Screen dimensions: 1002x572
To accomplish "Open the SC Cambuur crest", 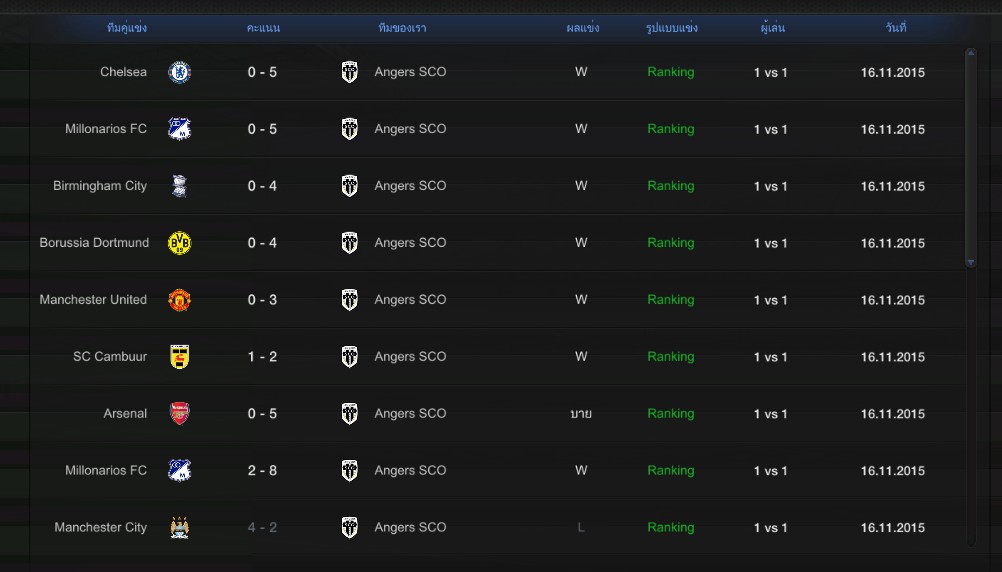I will [x=179, y=357].
